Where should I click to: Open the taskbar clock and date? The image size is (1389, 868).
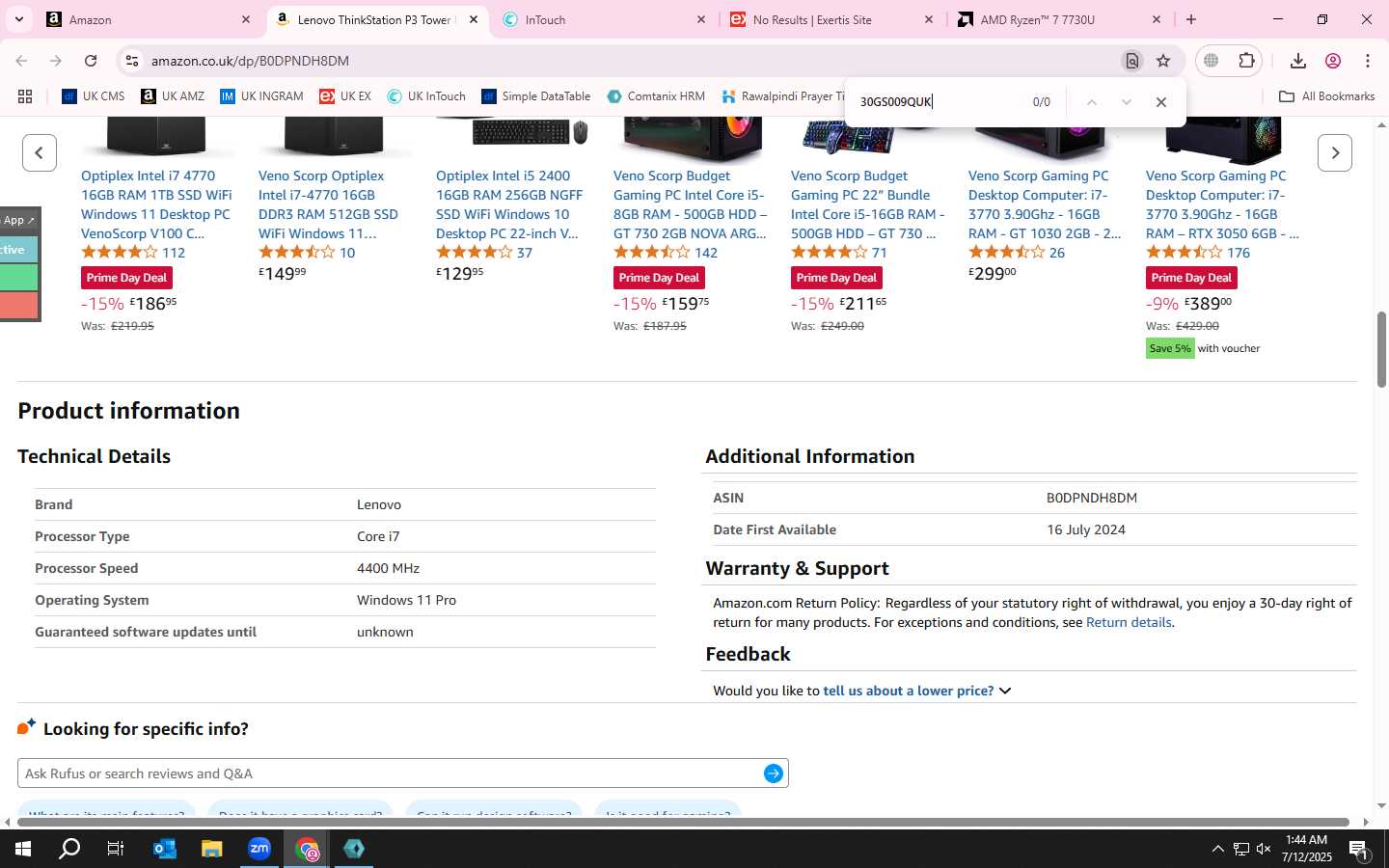point(1306,849)
